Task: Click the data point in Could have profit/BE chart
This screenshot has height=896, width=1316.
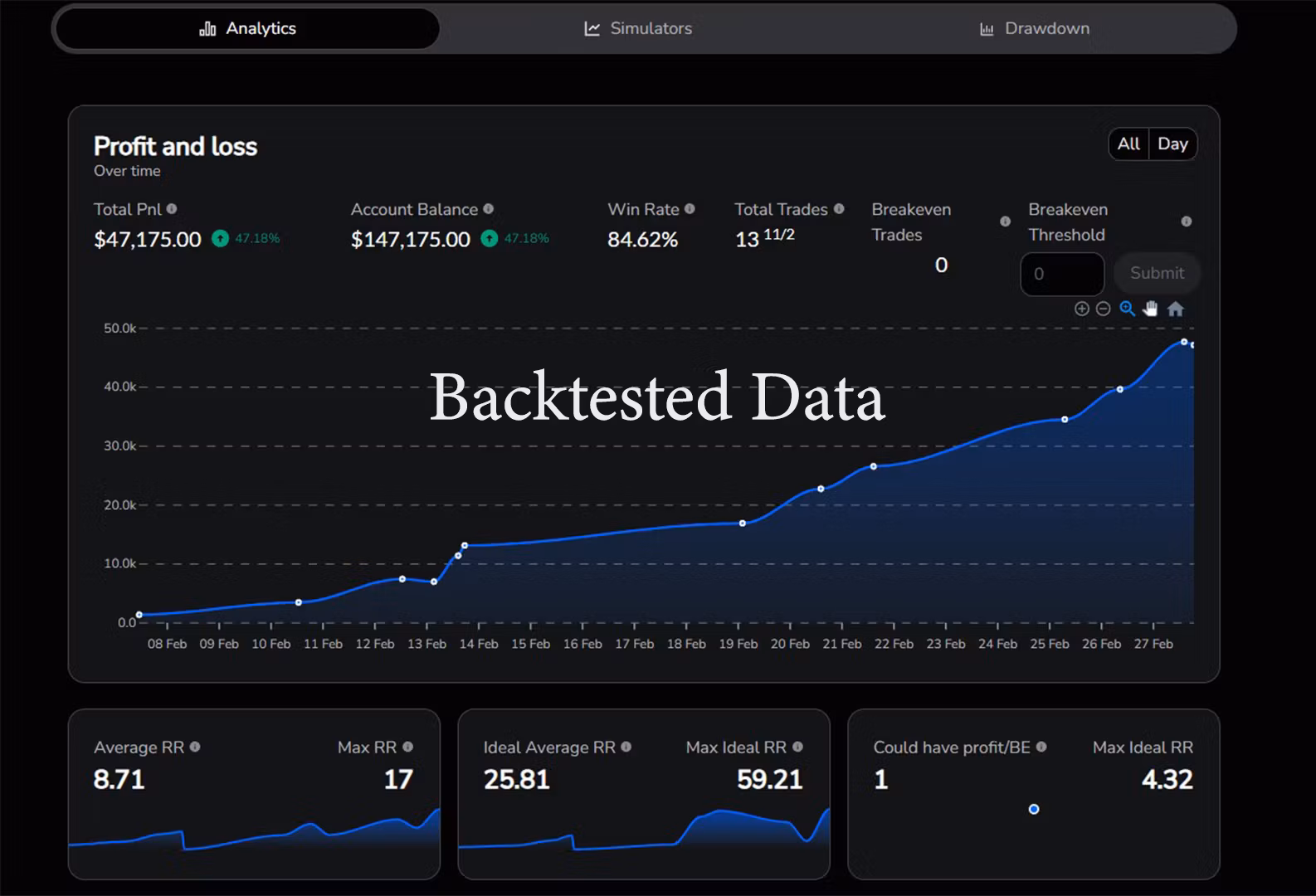Action: pos(1034,809)
